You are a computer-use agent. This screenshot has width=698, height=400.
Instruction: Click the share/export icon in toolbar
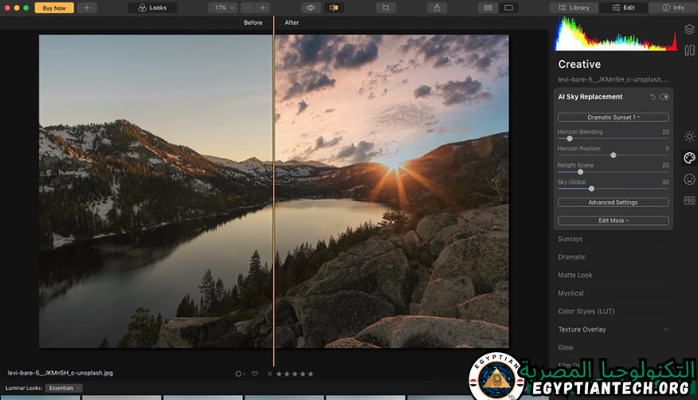pos(436,7)
